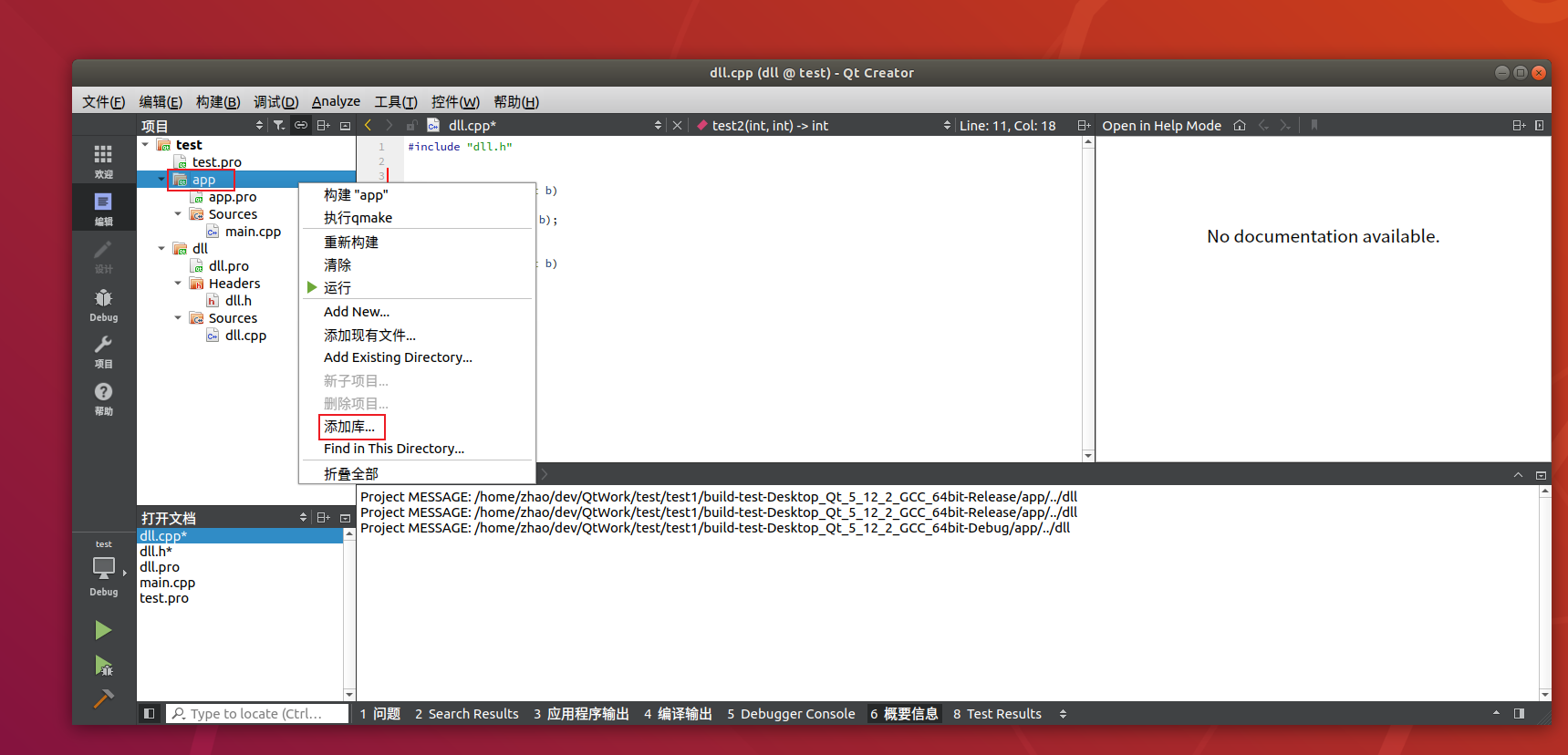The width and height of the screenshot is (1568, 755).
Task: Collapse the dll subproject node
Action: click(161, 248)
